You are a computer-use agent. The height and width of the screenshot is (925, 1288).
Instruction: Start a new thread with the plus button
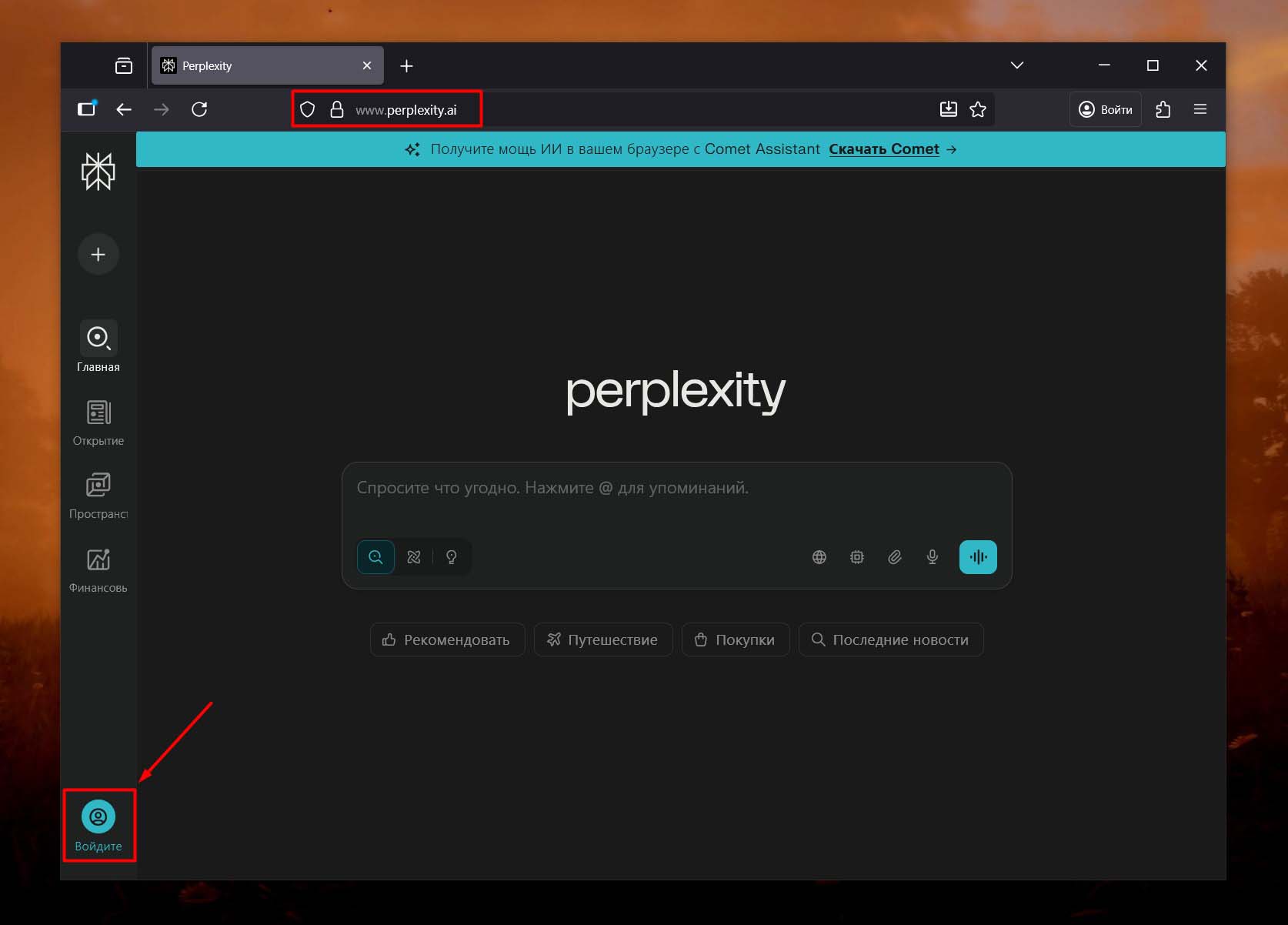pyautogui.click(x=98, y=254)
